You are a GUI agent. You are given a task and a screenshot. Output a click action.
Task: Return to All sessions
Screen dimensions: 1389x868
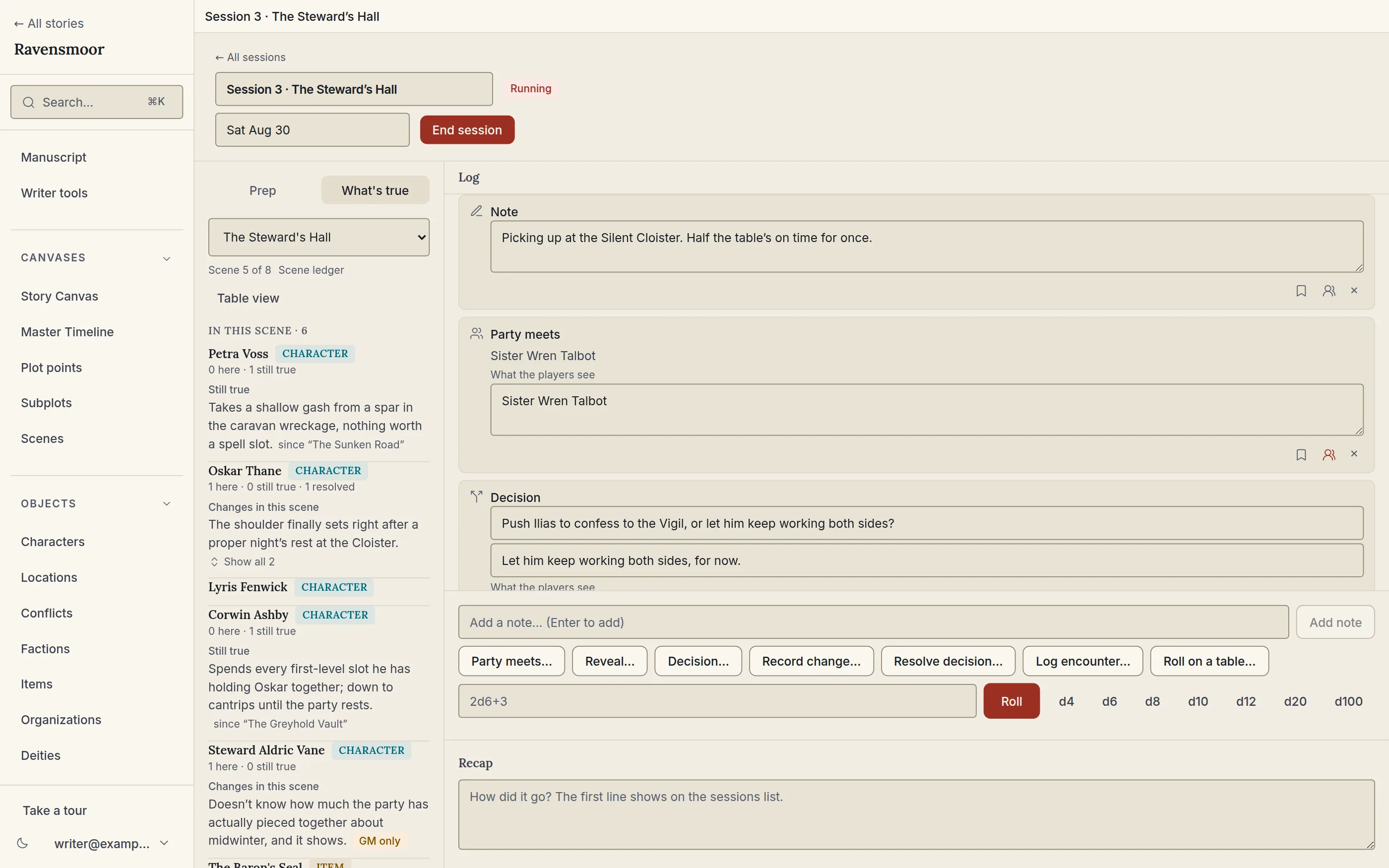[x=250, y=57]
